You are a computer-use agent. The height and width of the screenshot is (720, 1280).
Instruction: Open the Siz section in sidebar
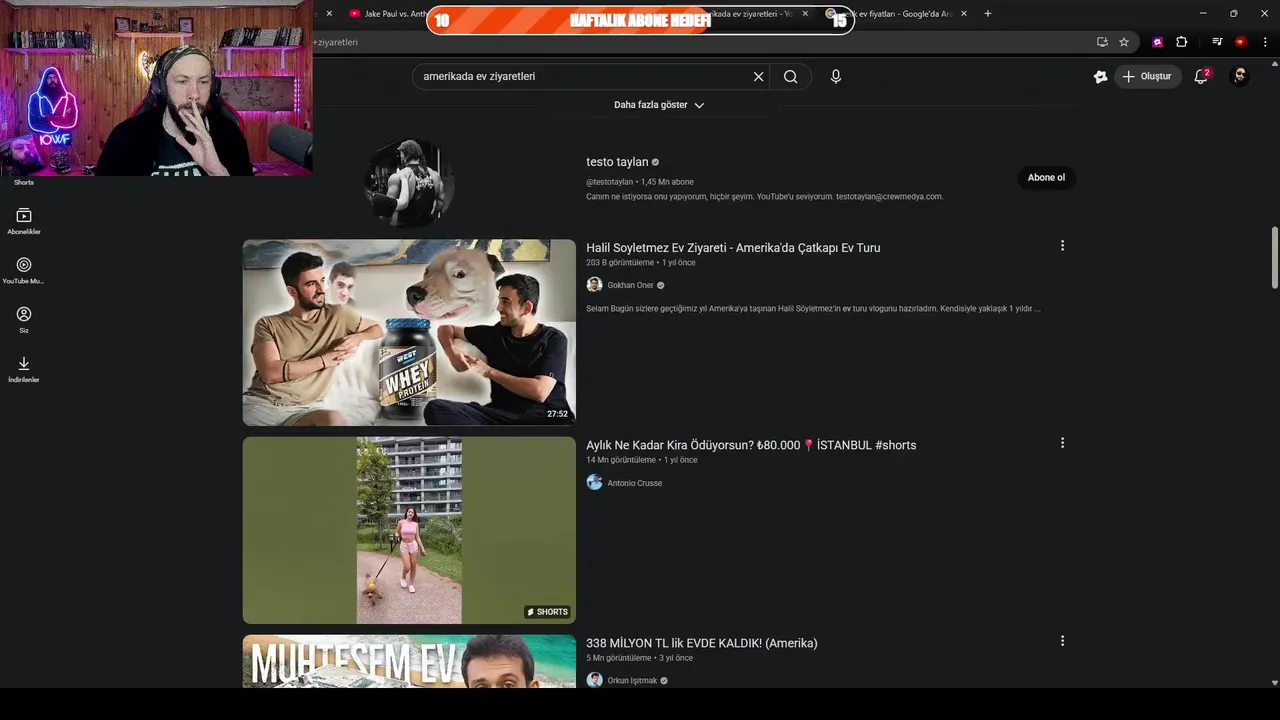click(24, 320)
